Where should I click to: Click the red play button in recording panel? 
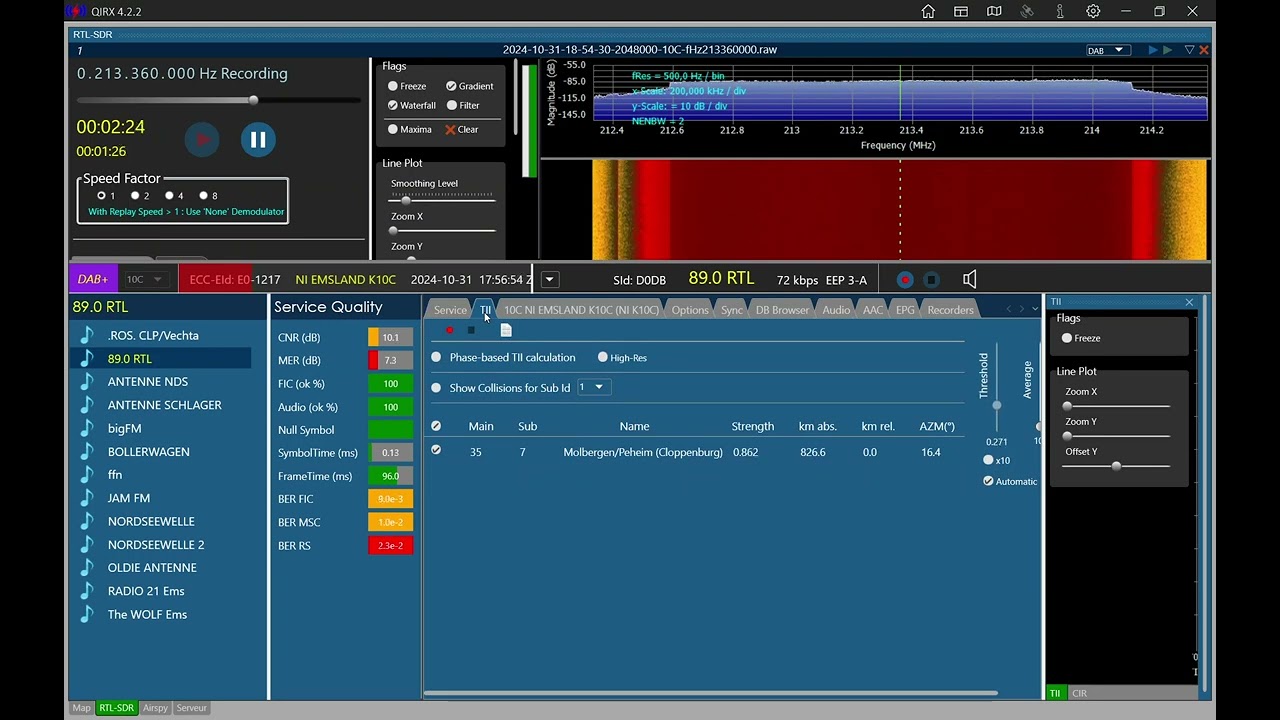(x=202, y=140)
